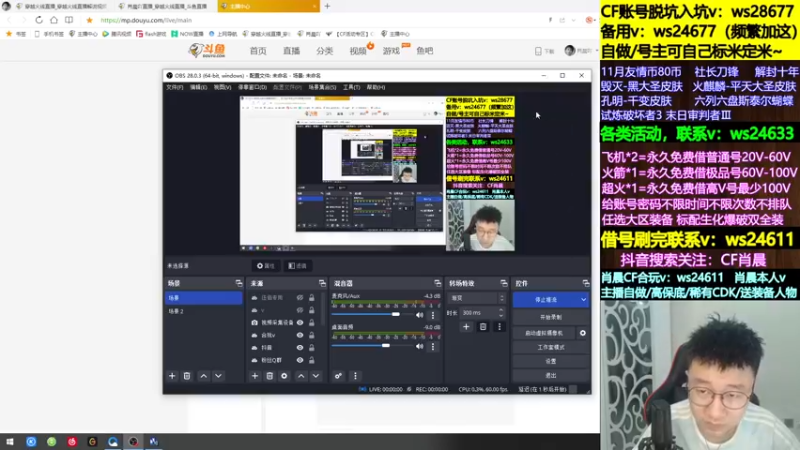Mute the 麦克风/Aux mixer channel
Screen dimensions: 800x450
point(419,315)
